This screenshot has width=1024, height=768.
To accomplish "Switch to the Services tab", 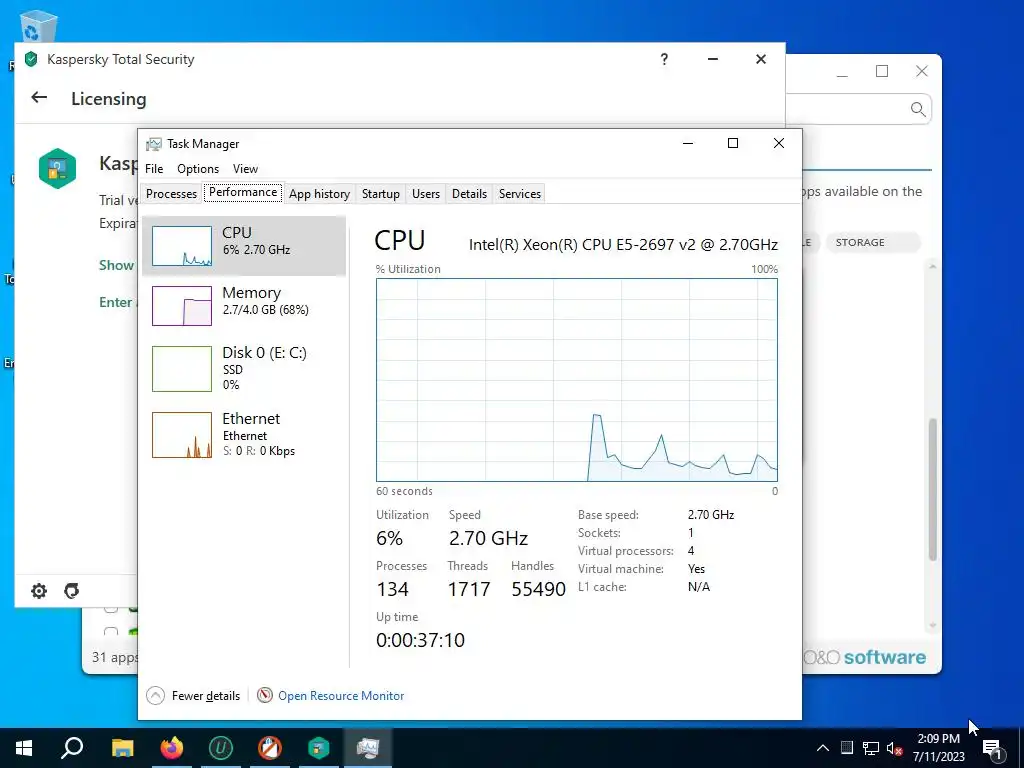I will [x=520, y=194].
